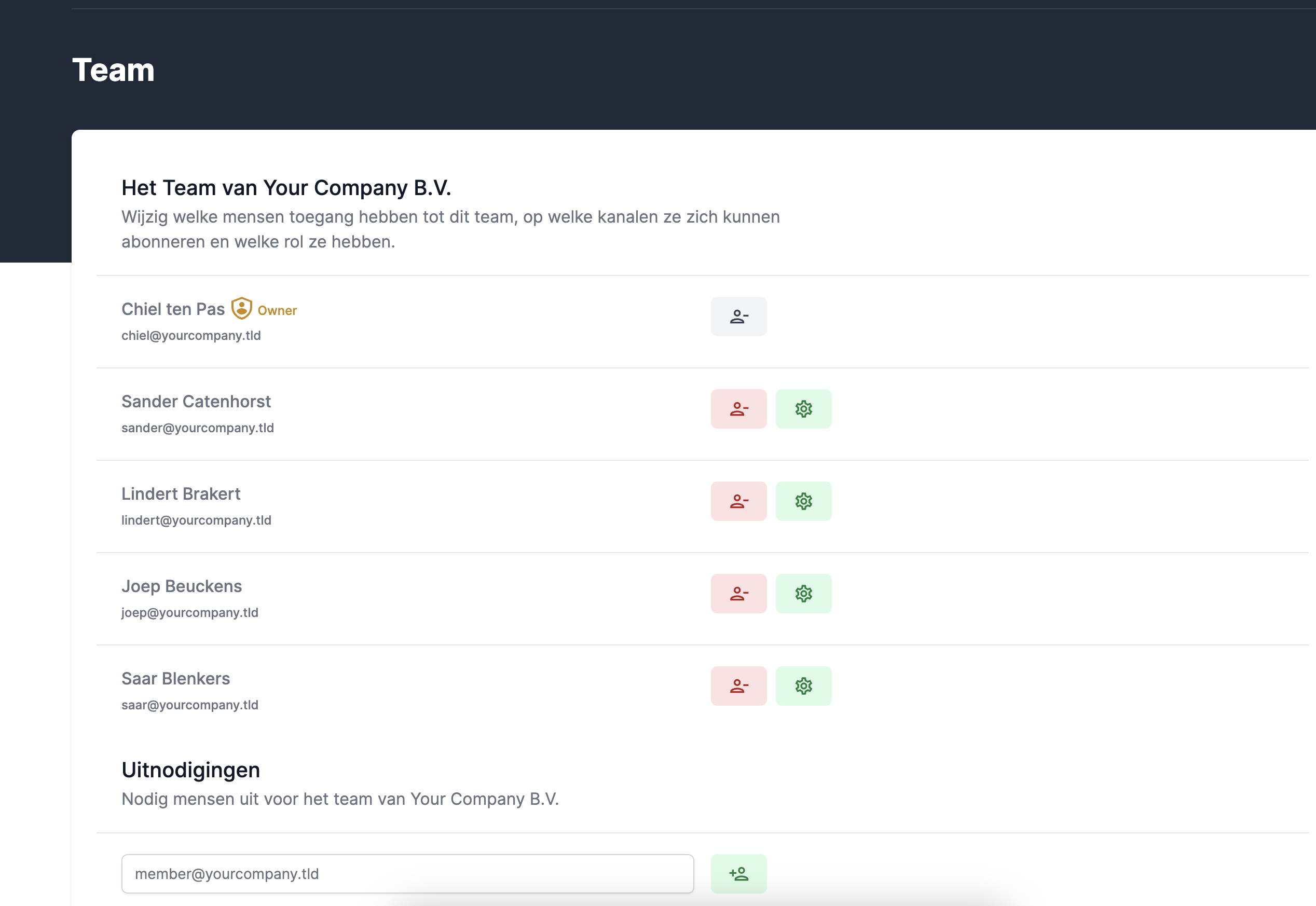1316x906 pixels.
Task: Click the remove icon beside Chiel ten Pas
Action: [738, 316]
